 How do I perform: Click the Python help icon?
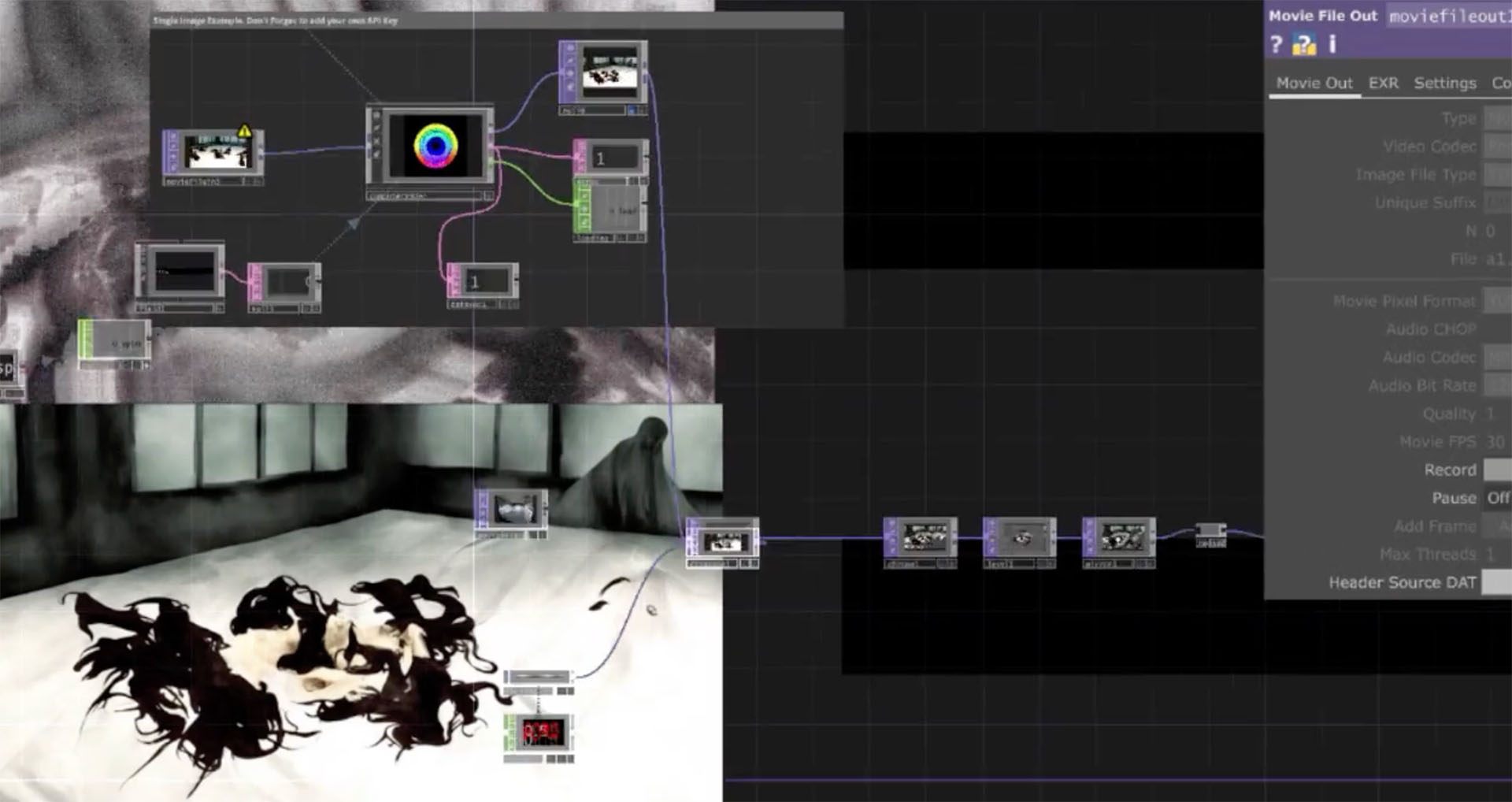tap(1303, 45)
